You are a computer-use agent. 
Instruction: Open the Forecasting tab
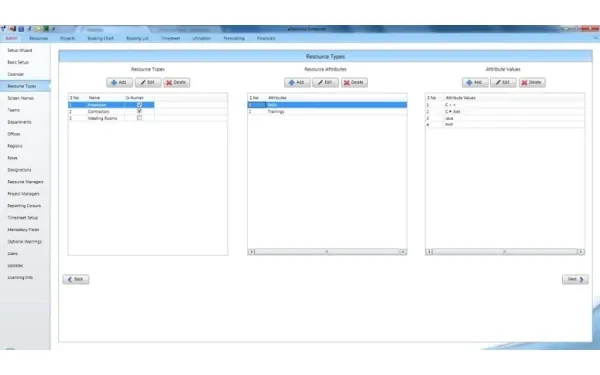(234, 38)
